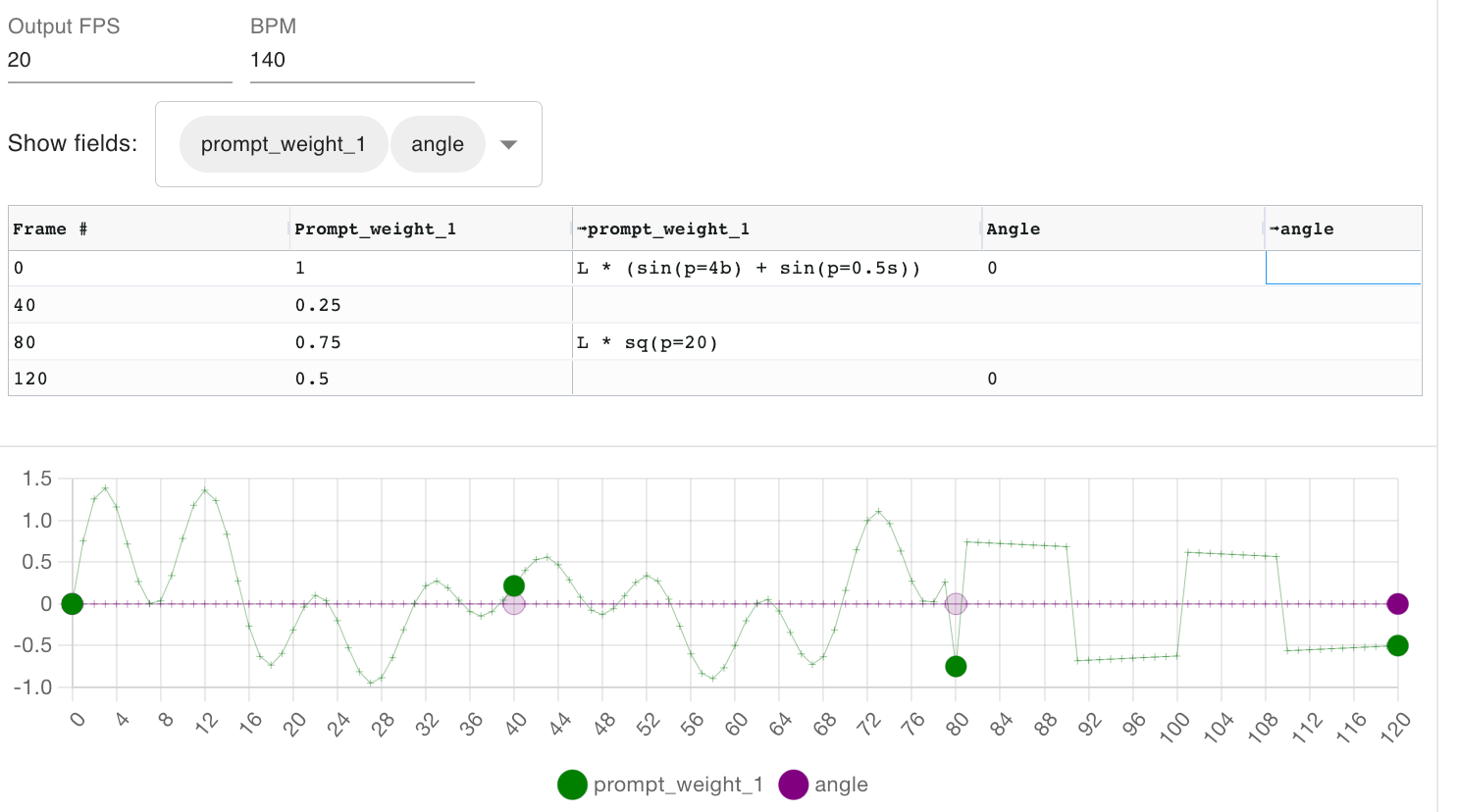Click the Output FPS input field
Viewport: 1458px width, 812px height.
[x=120, y=61]
